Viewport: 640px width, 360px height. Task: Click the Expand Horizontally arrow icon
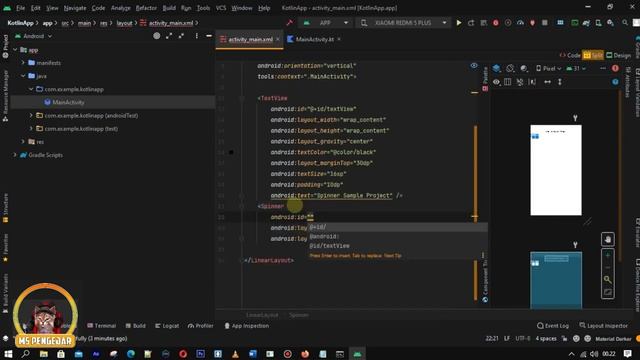pyautogui.click(x=547, y=82)
